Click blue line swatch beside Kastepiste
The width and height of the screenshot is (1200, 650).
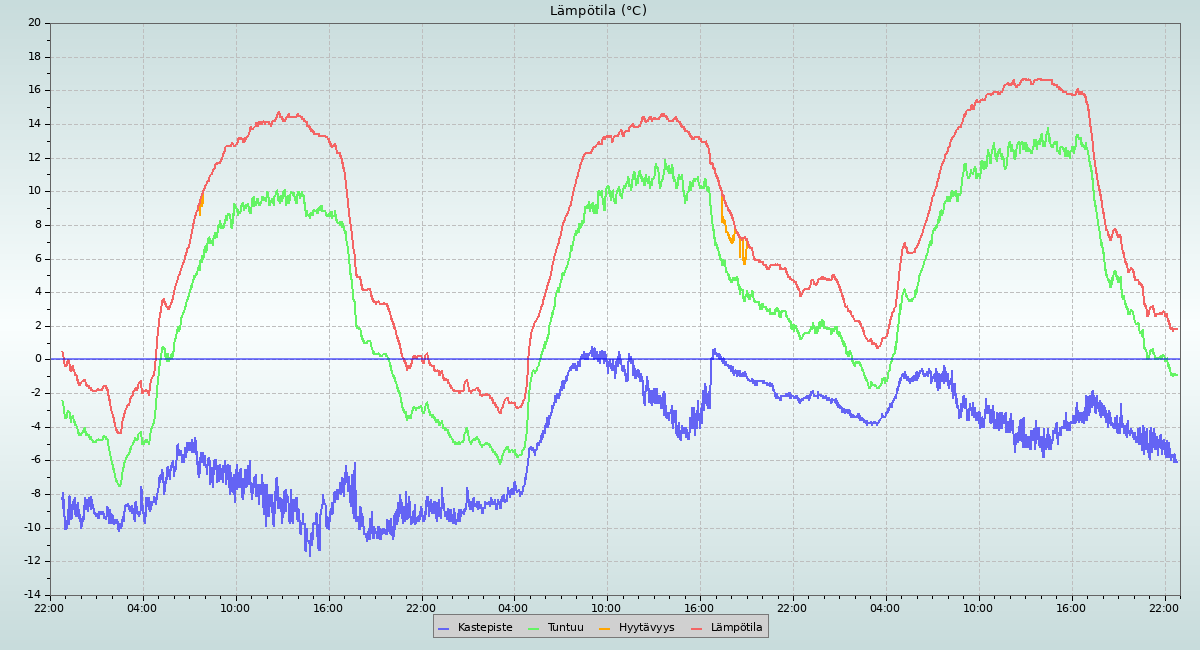coord(444,628)
